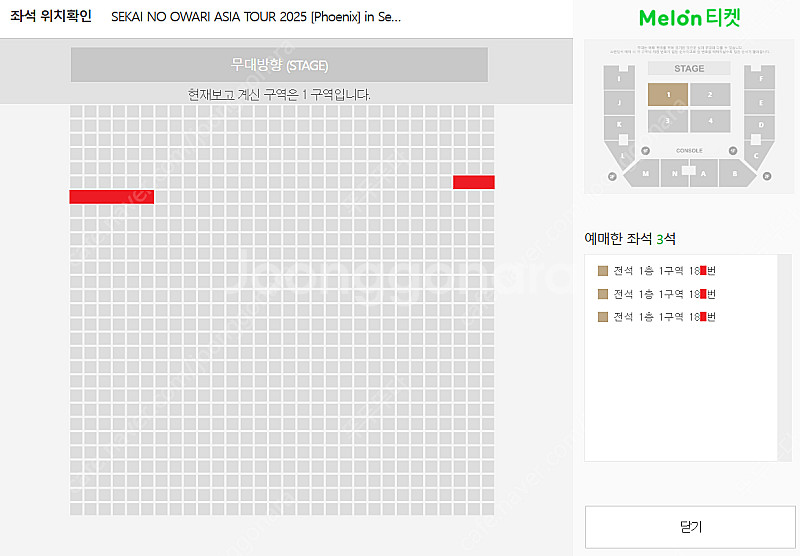
Task: Select the first booked seat list entry
Action: [x=657, y=270]
